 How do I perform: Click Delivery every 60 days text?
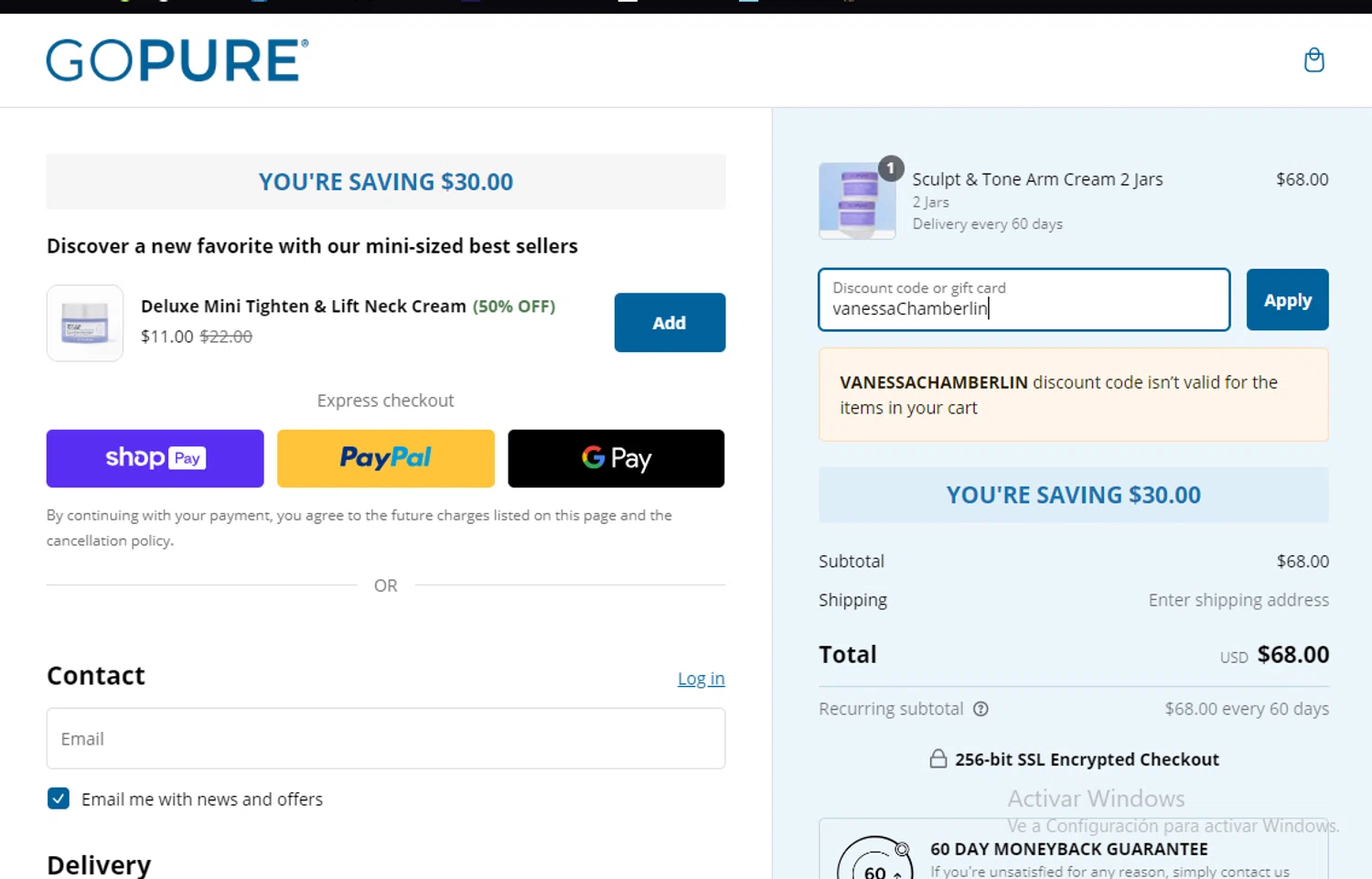(x=988, y=224)
